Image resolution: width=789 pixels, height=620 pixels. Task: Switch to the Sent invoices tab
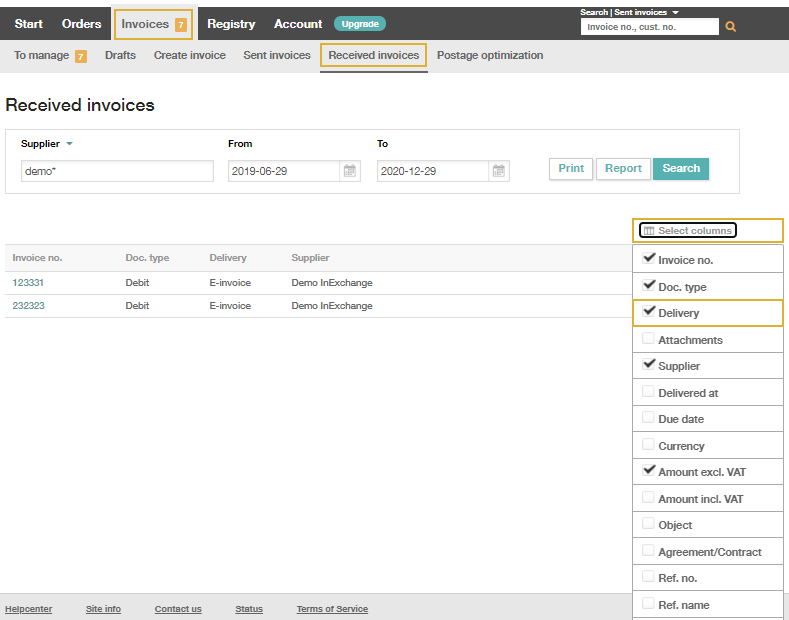tap(277, 55)
